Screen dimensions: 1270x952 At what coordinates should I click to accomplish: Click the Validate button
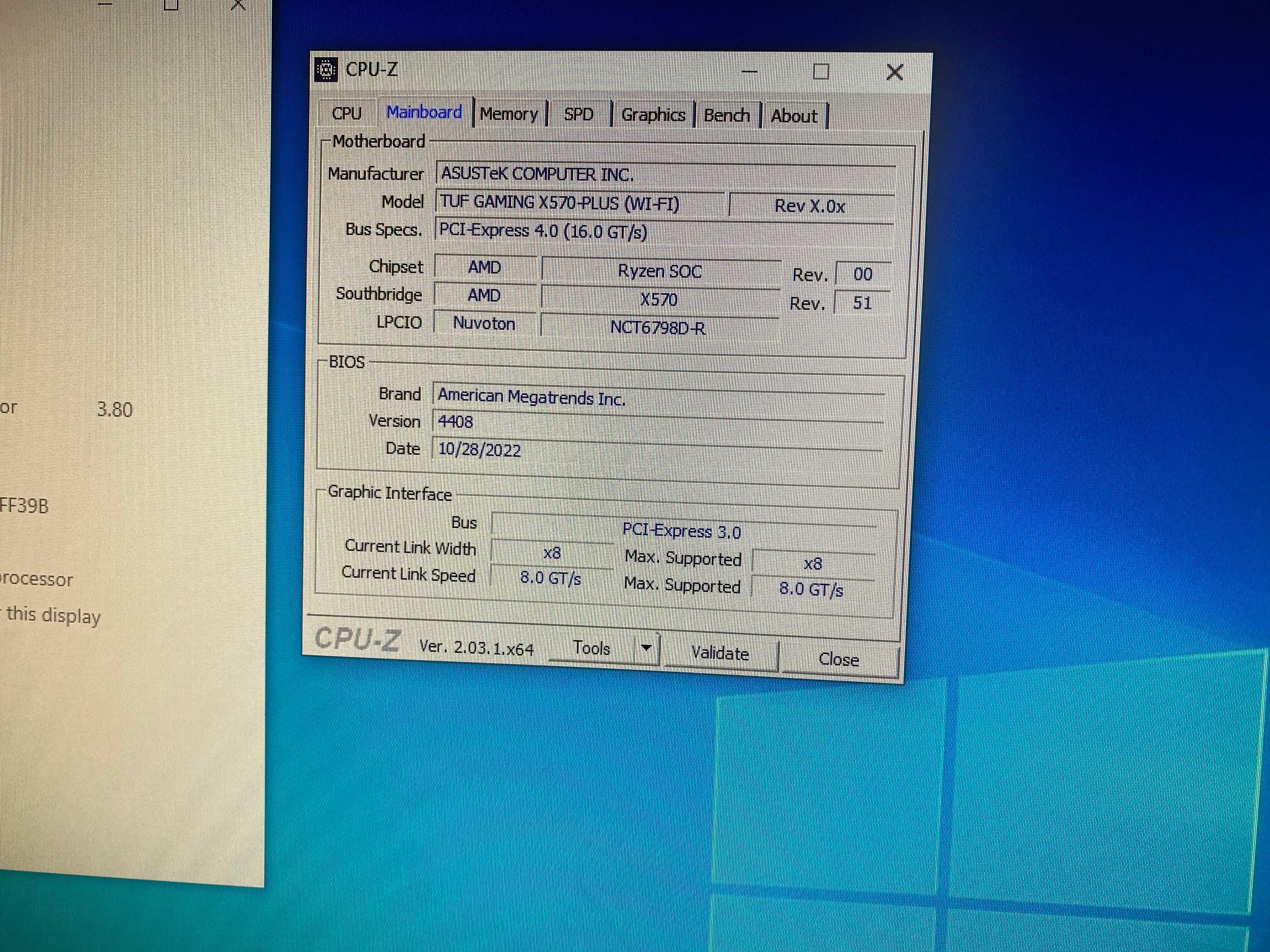coord(720,653)
